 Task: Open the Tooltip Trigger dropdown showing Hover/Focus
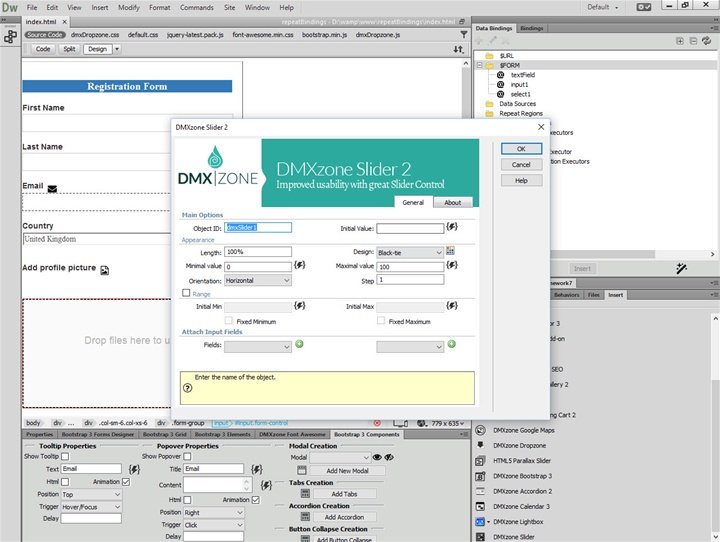pyautogui.click(x=91, y=507)
